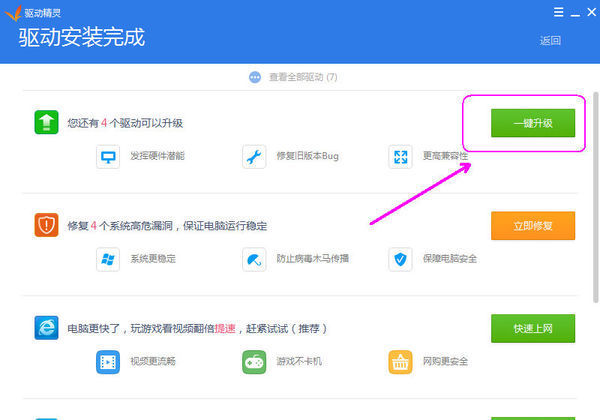Image resolution: width=600 pixels, height=420 pixels.
Task: Click the 视频更流畅 label
Action: (153, 361)
